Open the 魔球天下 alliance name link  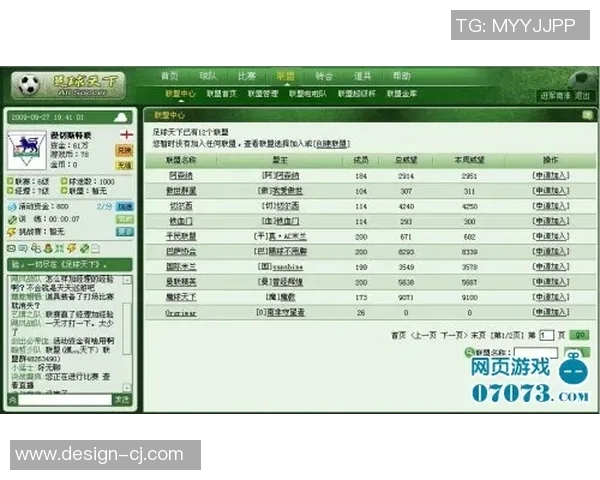(181, 297)
